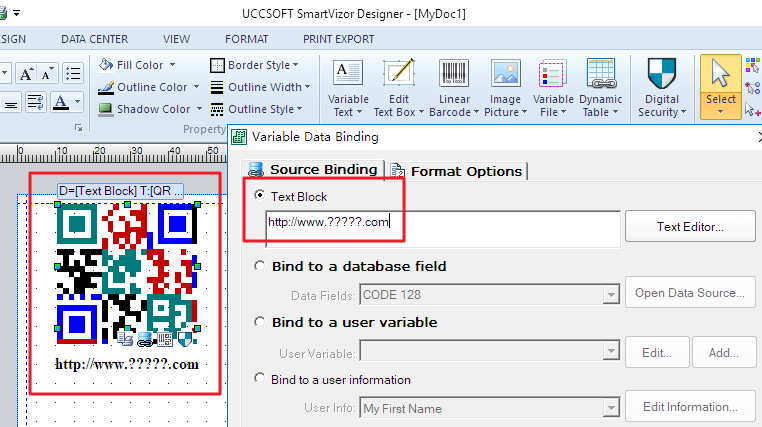Select the QR code object on canvas
This screenshot has height=427, width=762.
[x=127, y=273]
